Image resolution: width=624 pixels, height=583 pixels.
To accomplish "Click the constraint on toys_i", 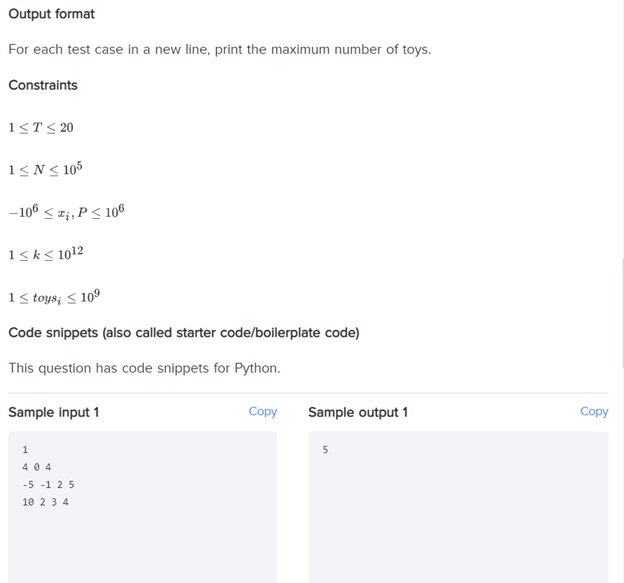I will 54,297.
